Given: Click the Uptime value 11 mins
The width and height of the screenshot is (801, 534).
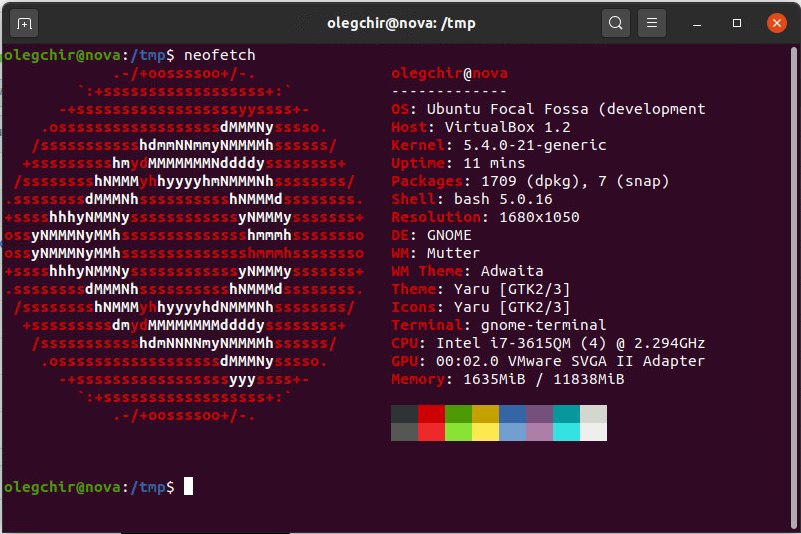Looking at the screenshot, I should coord(494,163).
